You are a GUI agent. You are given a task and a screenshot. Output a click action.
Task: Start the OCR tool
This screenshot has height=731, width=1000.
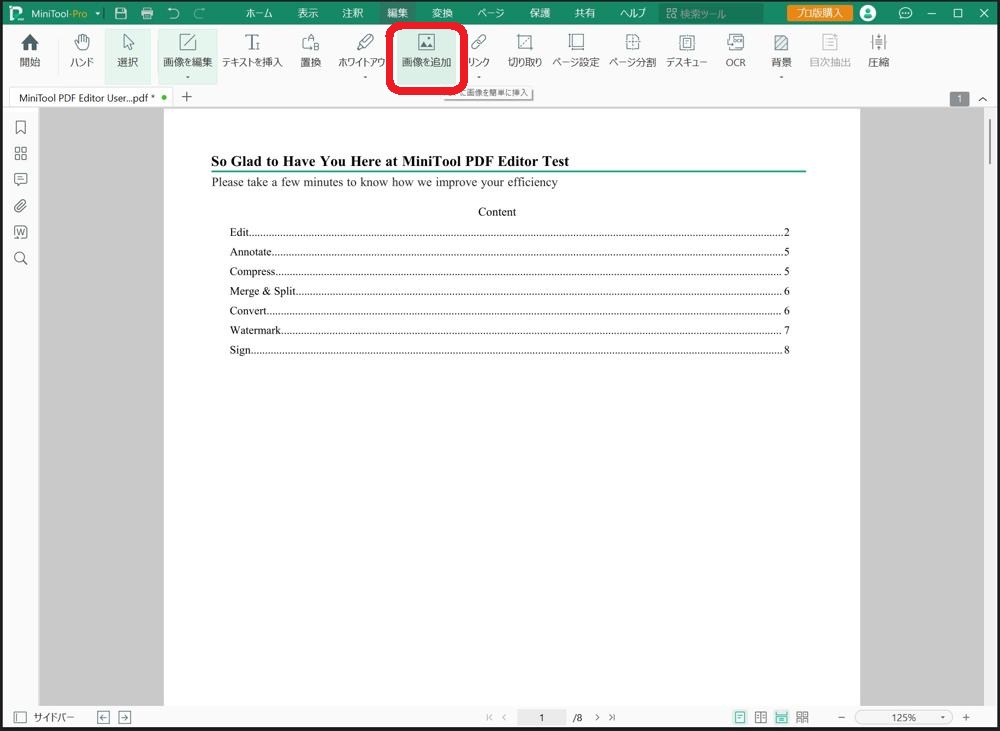point(735,51)
